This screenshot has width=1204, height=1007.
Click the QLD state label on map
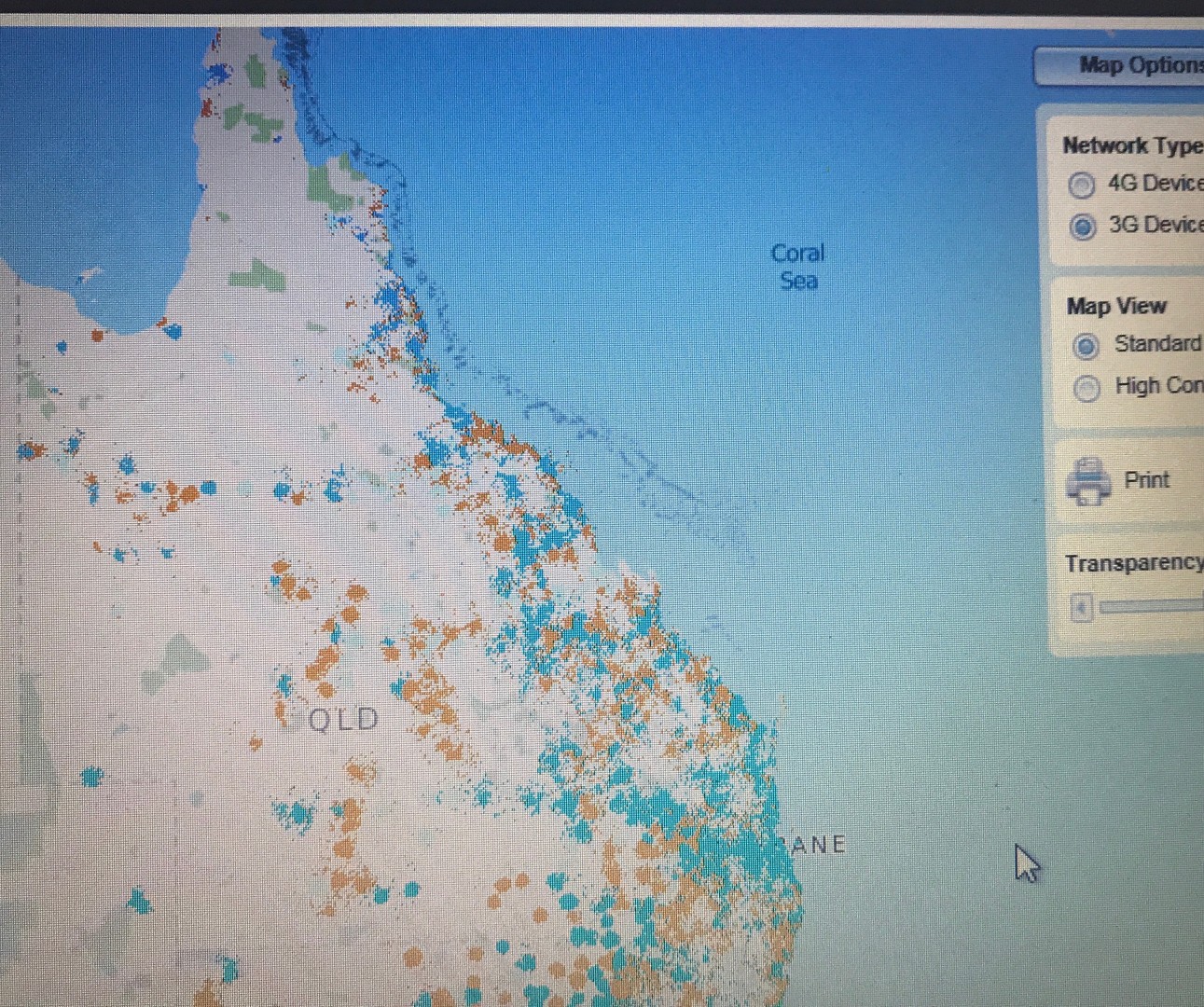343,720
